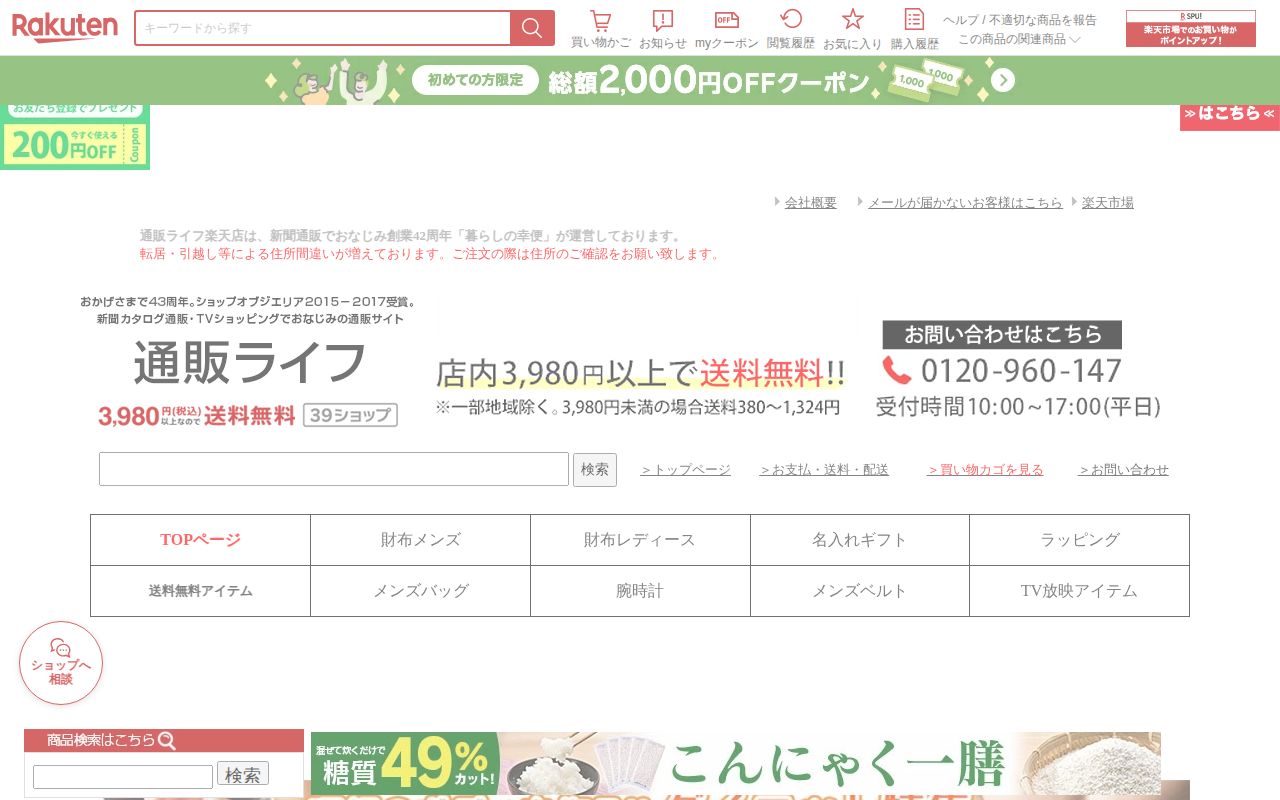This screenshot has height=800, width=1280.
Task: Click the sidebar 検索 button
Action: (243, 774)
